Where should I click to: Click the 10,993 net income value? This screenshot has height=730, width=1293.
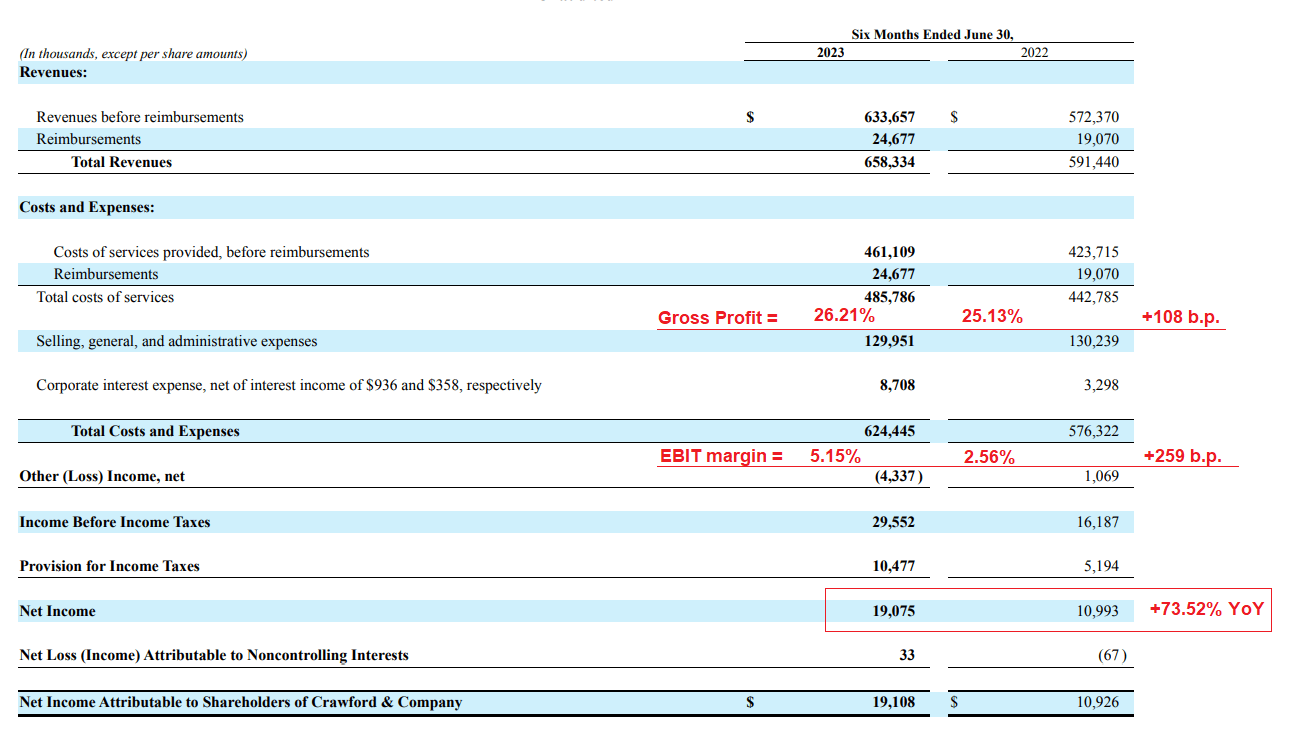point(1098,611)
